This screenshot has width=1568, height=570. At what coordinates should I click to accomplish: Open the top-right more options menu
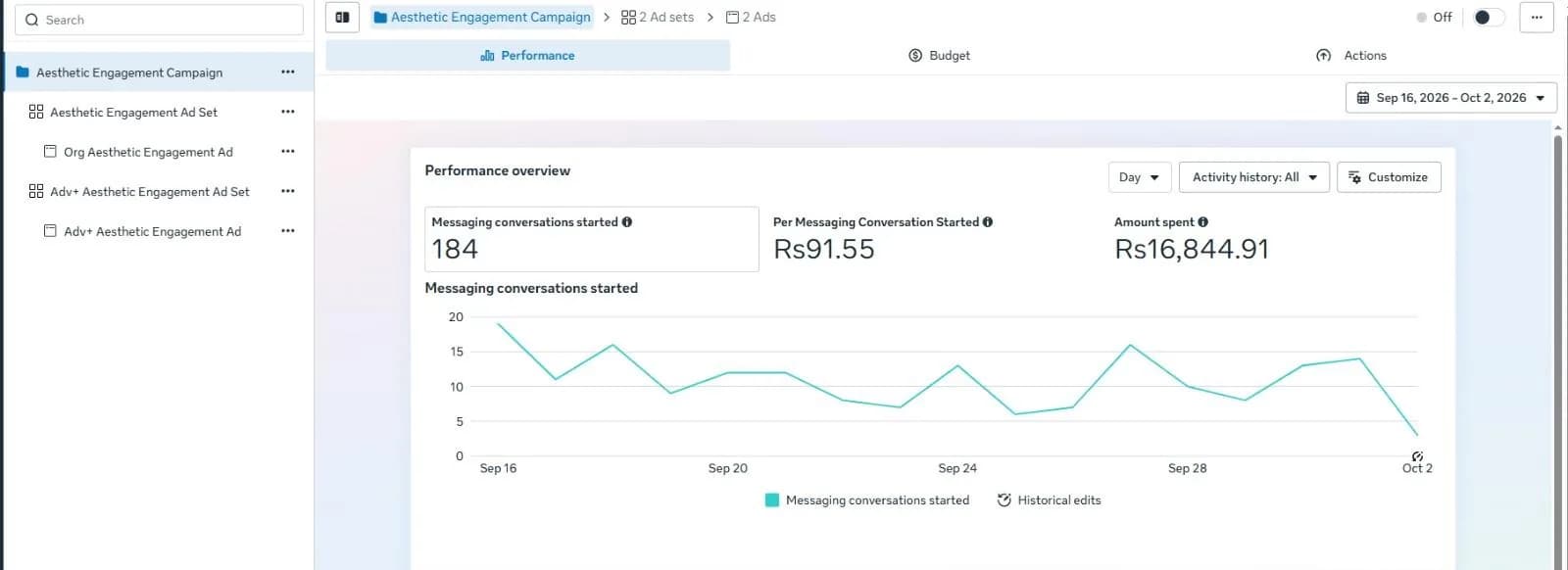point(1537,18)
